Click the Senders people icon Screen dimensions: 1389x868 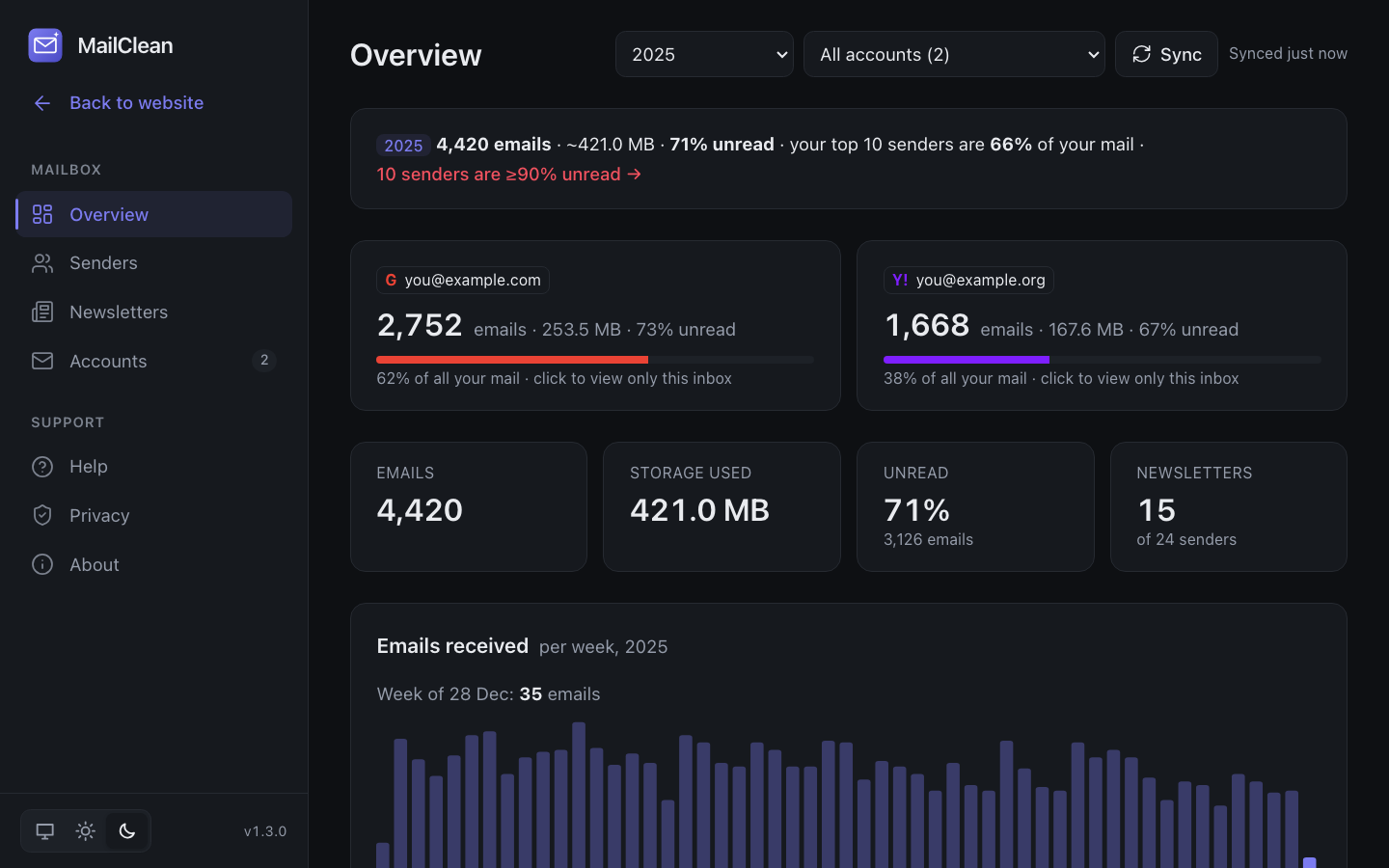click(x=42, y=263)
